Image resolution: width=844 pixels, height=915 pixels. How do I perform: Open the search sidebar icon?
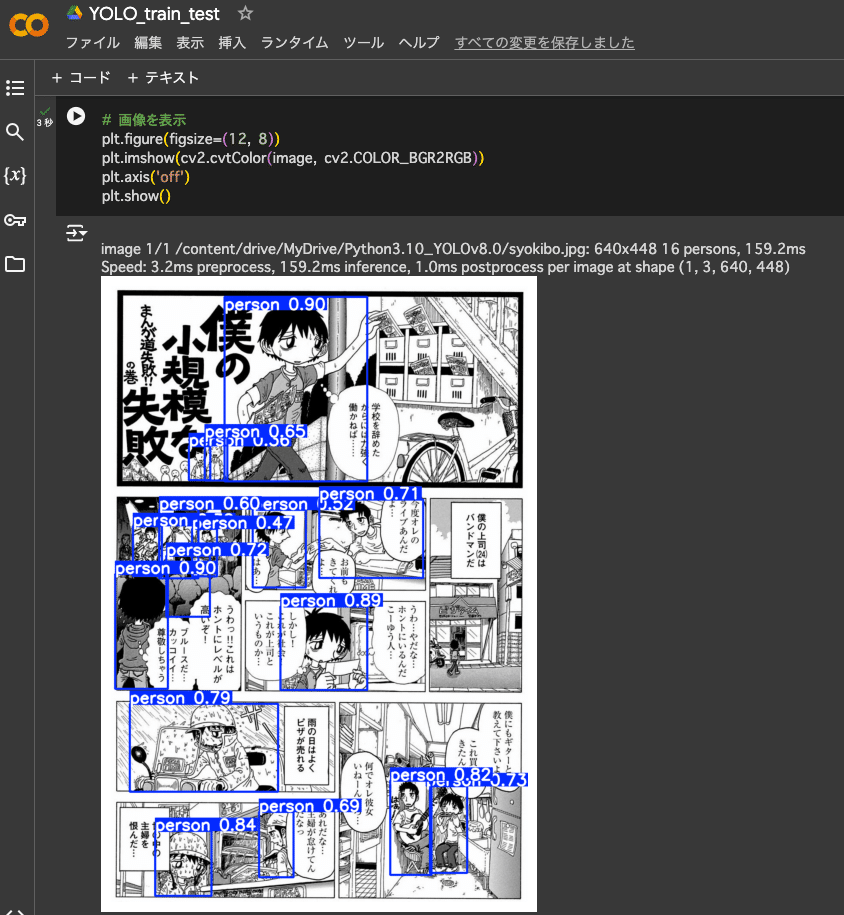point(15,132)
